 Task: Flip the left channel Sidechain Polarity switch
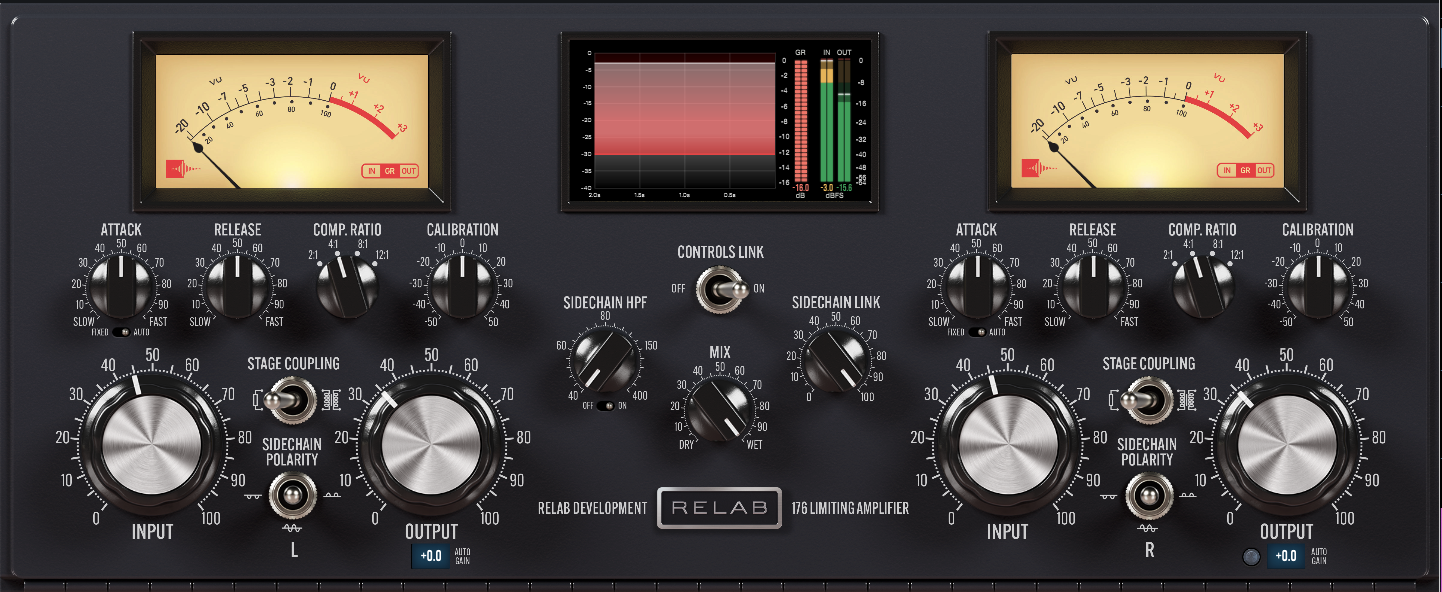[291, 493]
